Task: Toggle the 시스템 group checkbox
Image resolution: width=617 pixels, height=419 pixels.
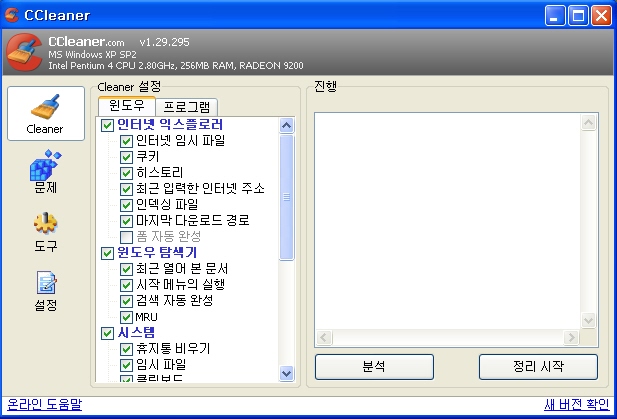Action: coord(107,333)
